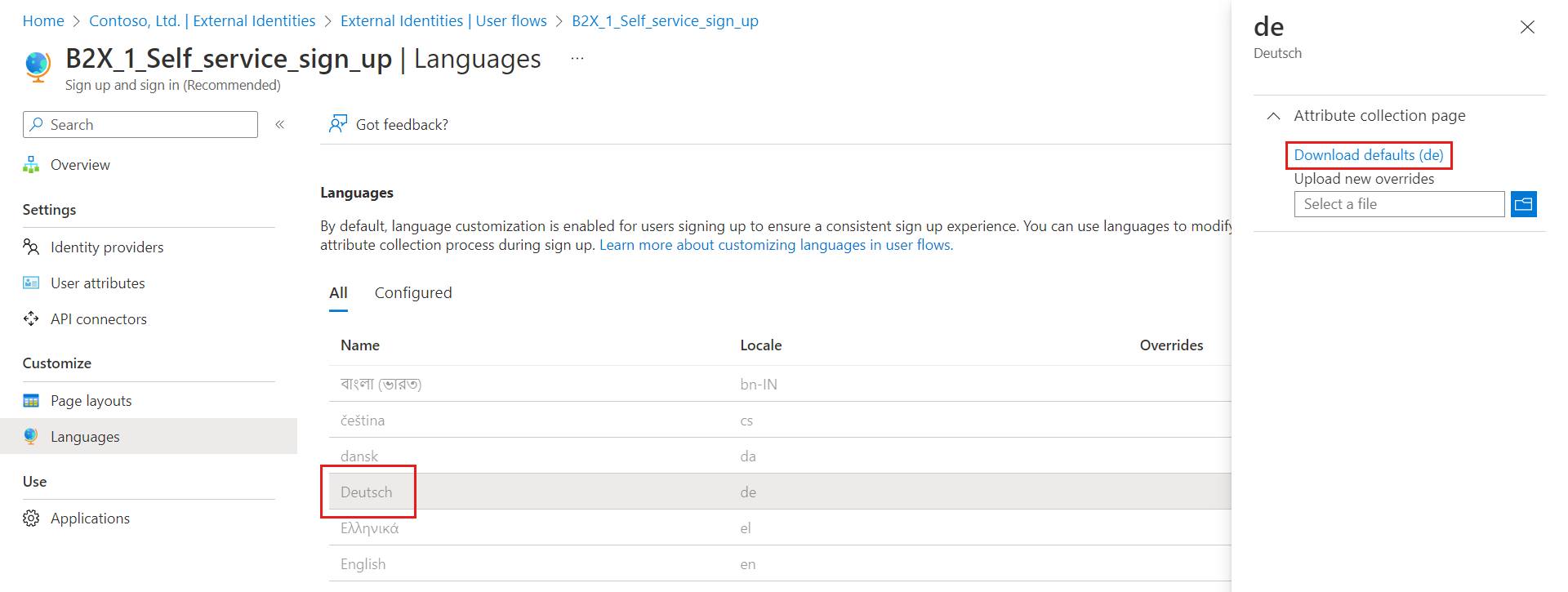The height and width of the screenshot is (592, 1568).
Task: Switch to the All tab
Action: tap(338, 293)
